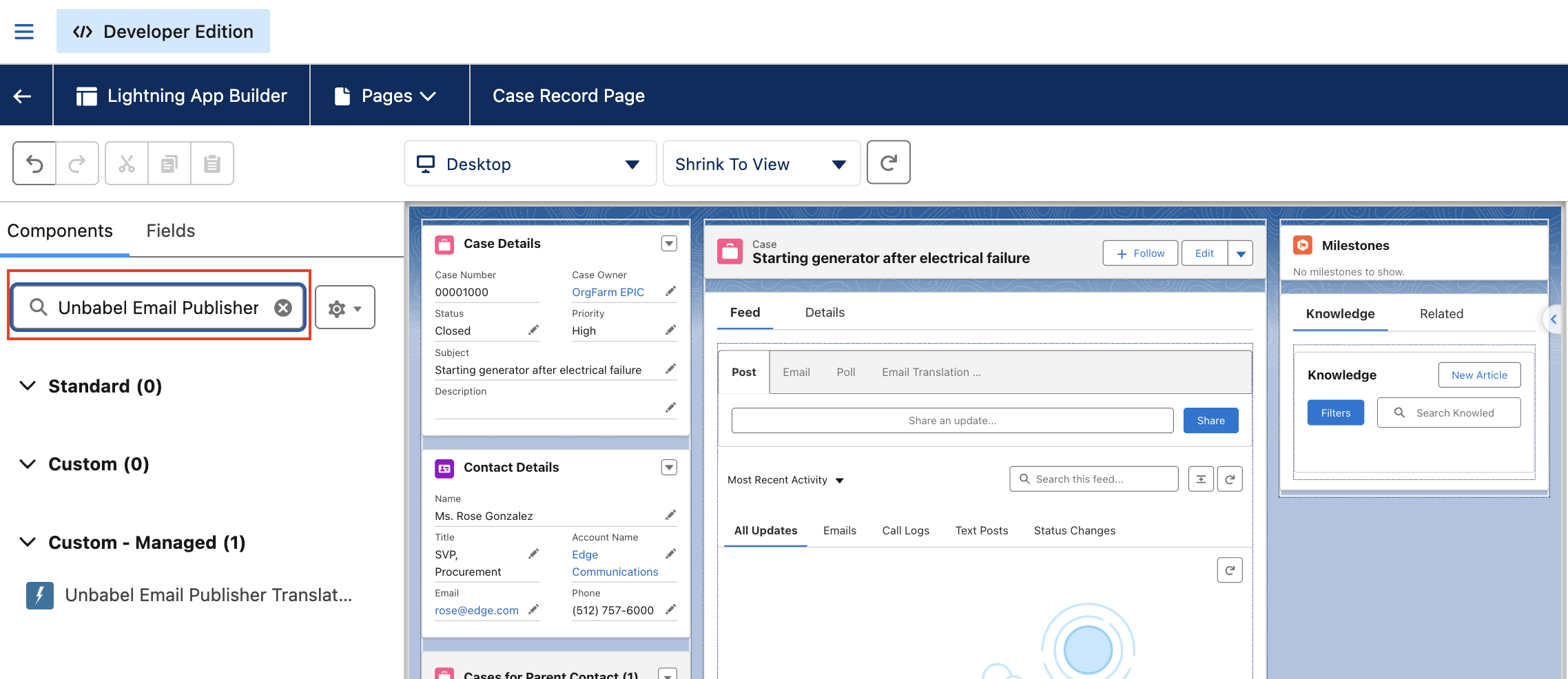This screenshot has height=679, width=1568.
Task: Click the undo arrow icon
Action: [x=34, y=163]
